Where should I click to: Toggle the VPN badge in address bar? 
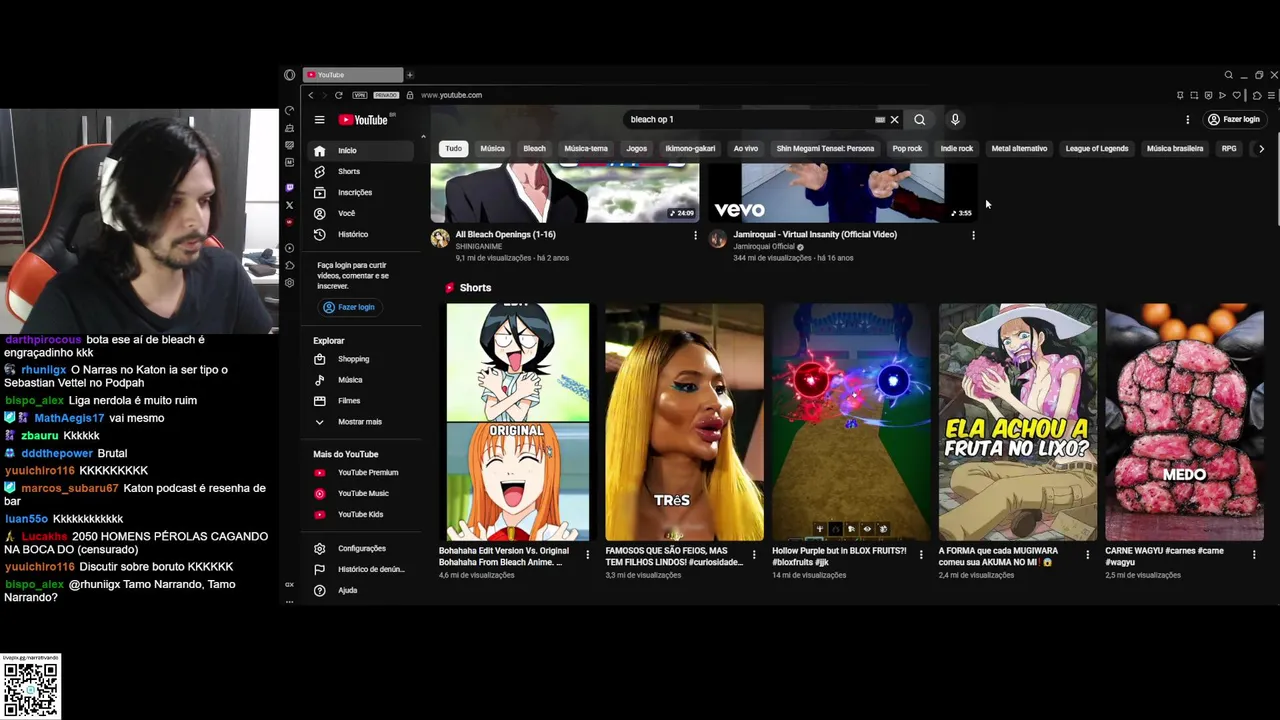[x=359, y=95]
